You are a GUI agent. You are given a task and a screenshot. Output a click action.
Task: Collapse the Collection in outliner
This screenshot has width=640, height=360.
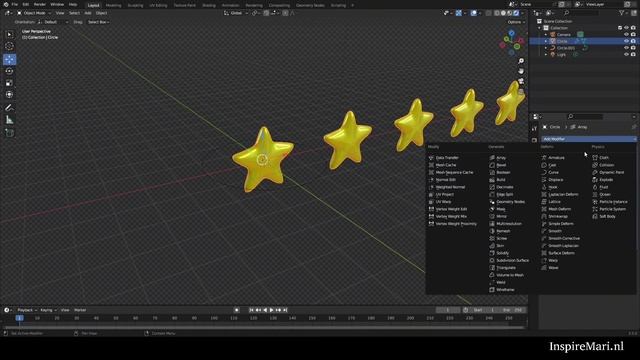[x=540, y=28]
